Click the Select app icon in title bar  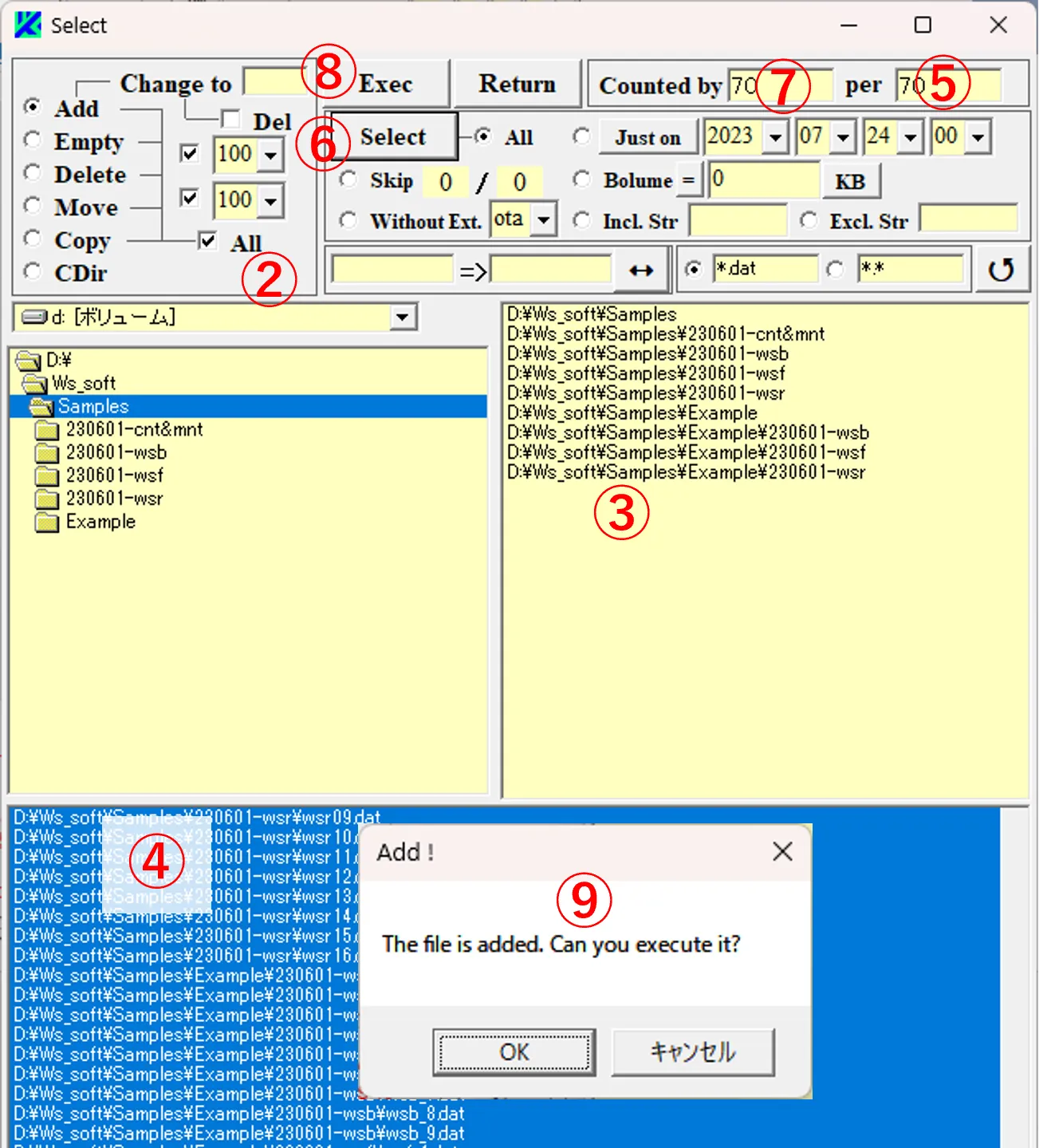click(x=28, y=25)
